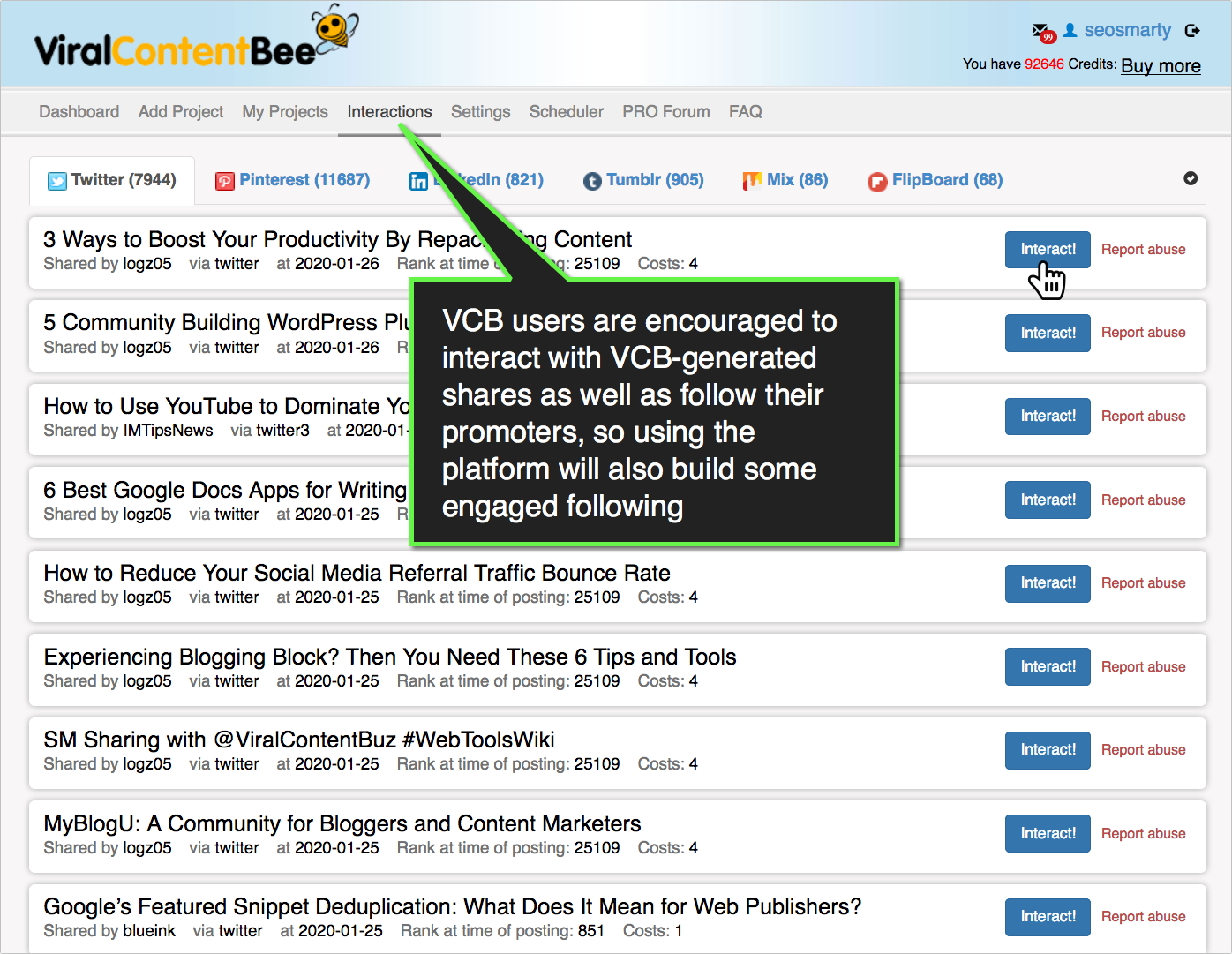
Task: Report abuse on Reduce Social Media Bounce Rate
Action: (x=1143, y=583)
